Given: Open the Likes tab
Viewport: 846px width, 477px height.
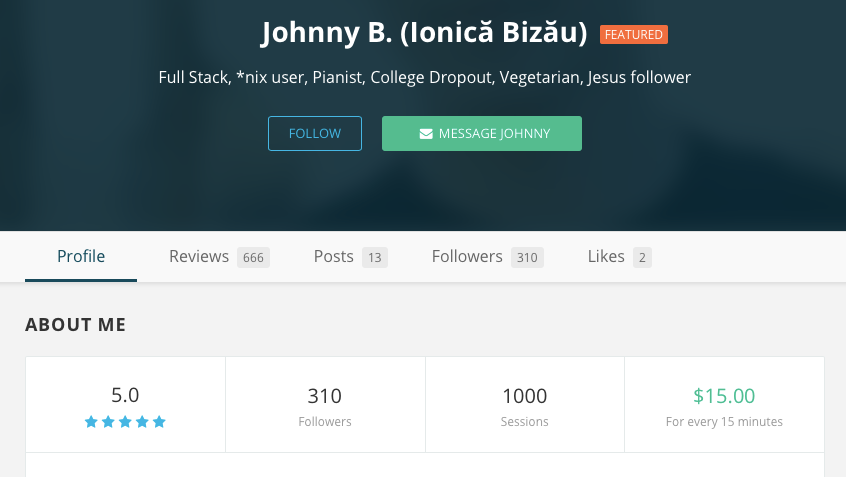Looking at the screenshot, I should click(619, 256).
